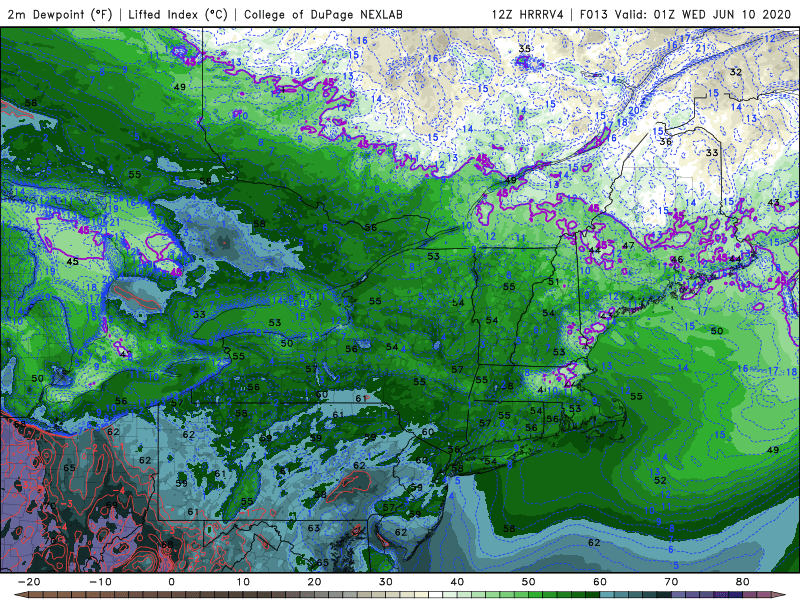Click the '12Z HRRRV4' model run label

pyautogui.click(x=528, y=14)
